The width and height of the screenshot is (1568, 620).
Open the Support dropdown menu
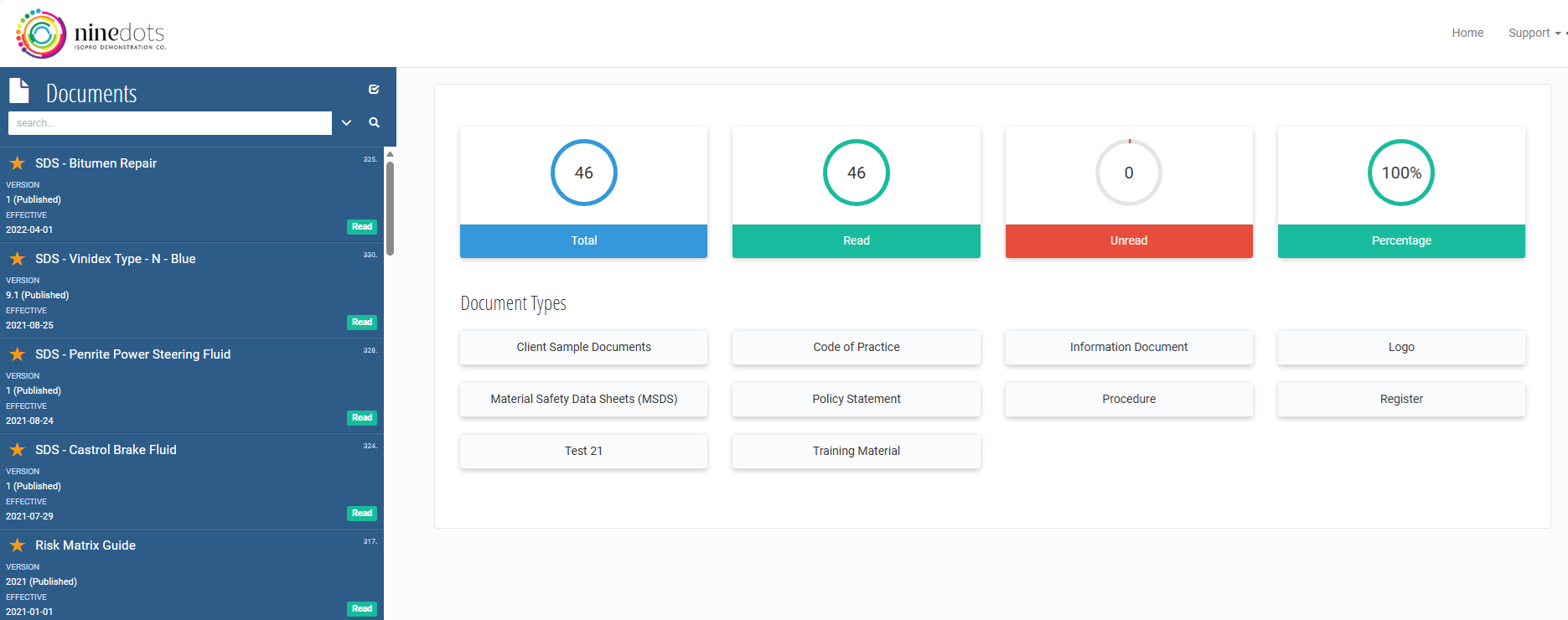point(1534,33)
